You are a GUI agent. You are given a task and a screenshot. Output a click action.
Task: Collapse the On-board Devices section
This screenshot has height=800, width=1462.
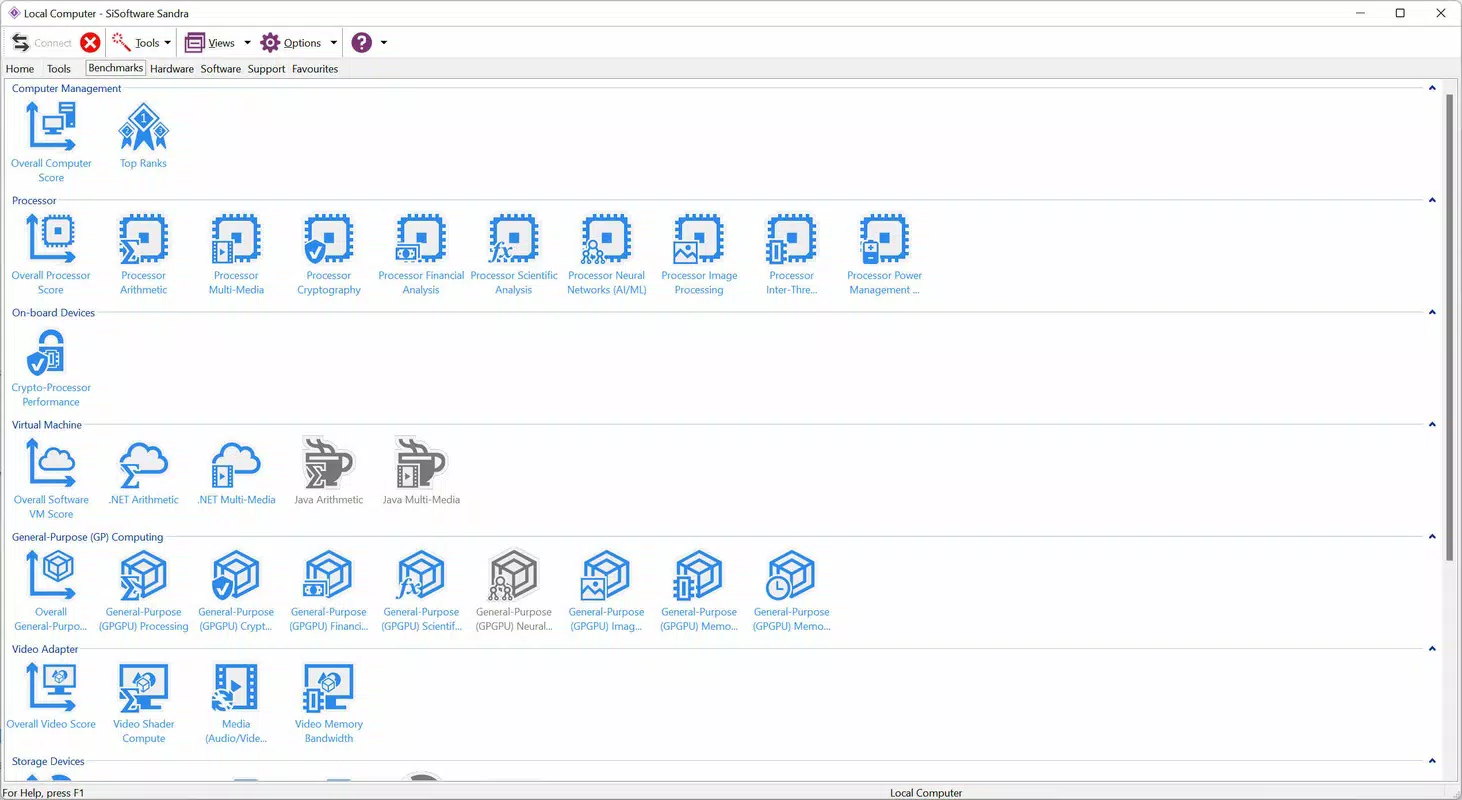tap(1432, 312)
